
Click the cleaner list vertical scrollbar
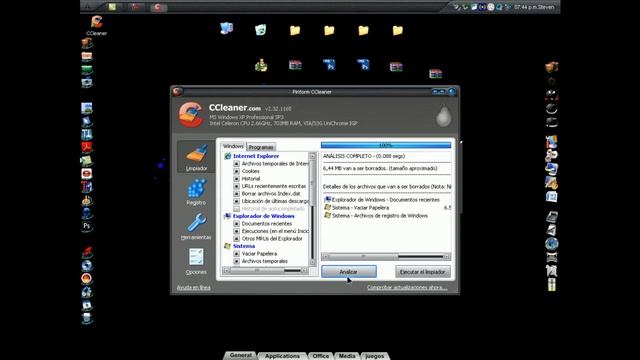point(313,209)
